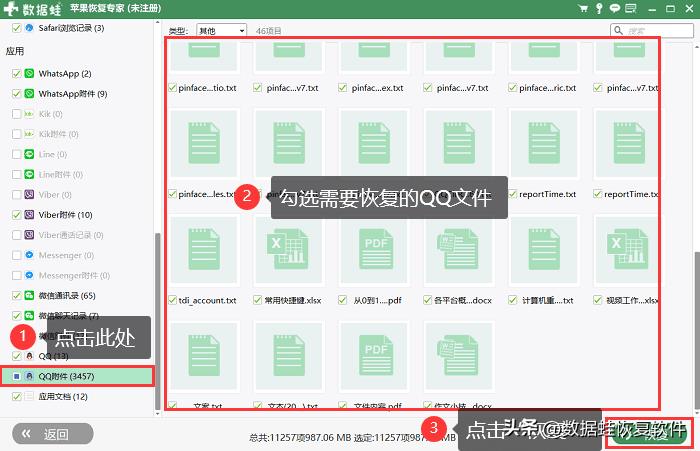The image size is (700, 451).
Task: Uncheck the tdi_account.txt checkbox
Action: tap(172, 300)
